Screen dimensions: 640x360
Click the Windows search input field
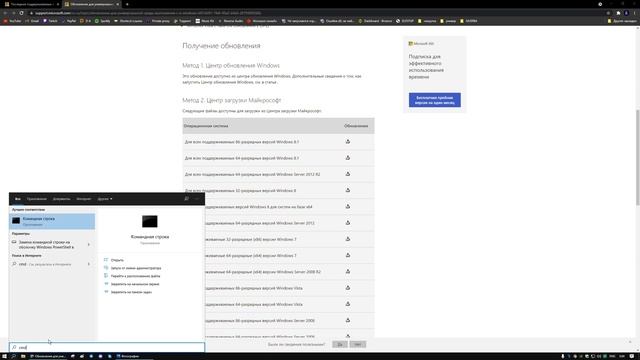(107, 347)
